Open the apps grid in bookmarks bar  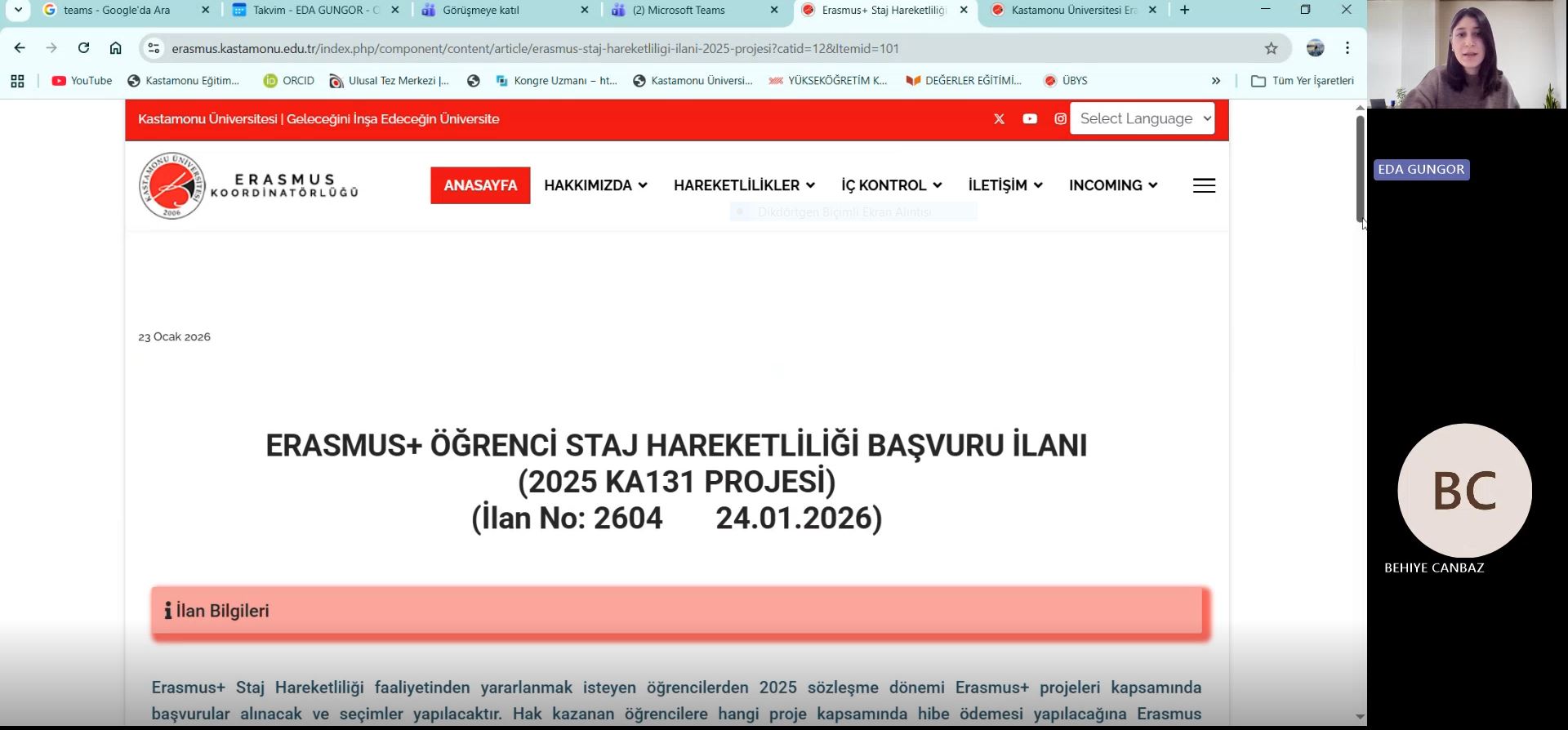coord(17,81)
